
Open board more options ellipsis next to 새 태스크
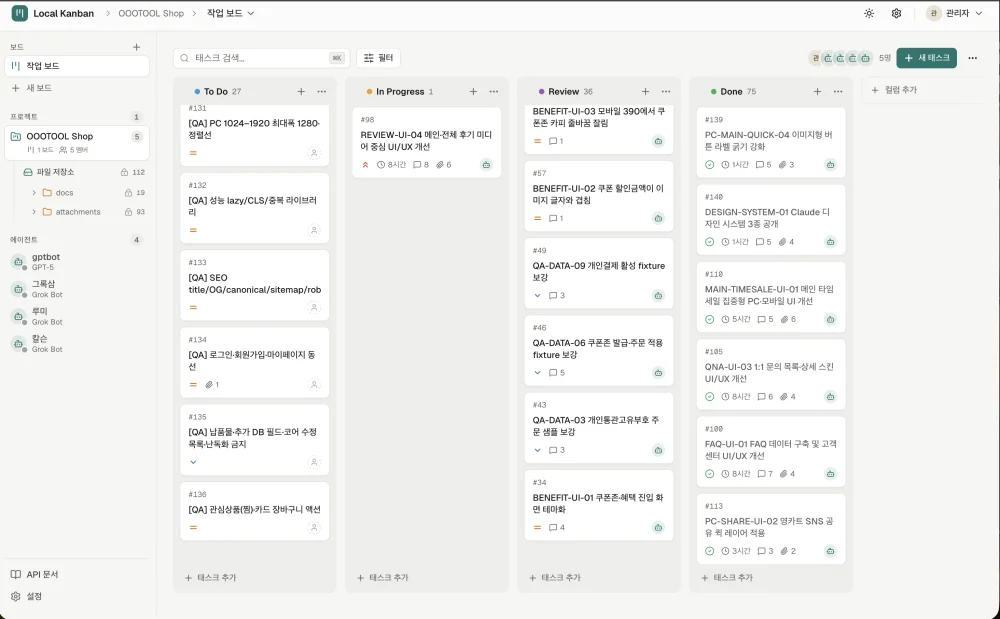972,58
